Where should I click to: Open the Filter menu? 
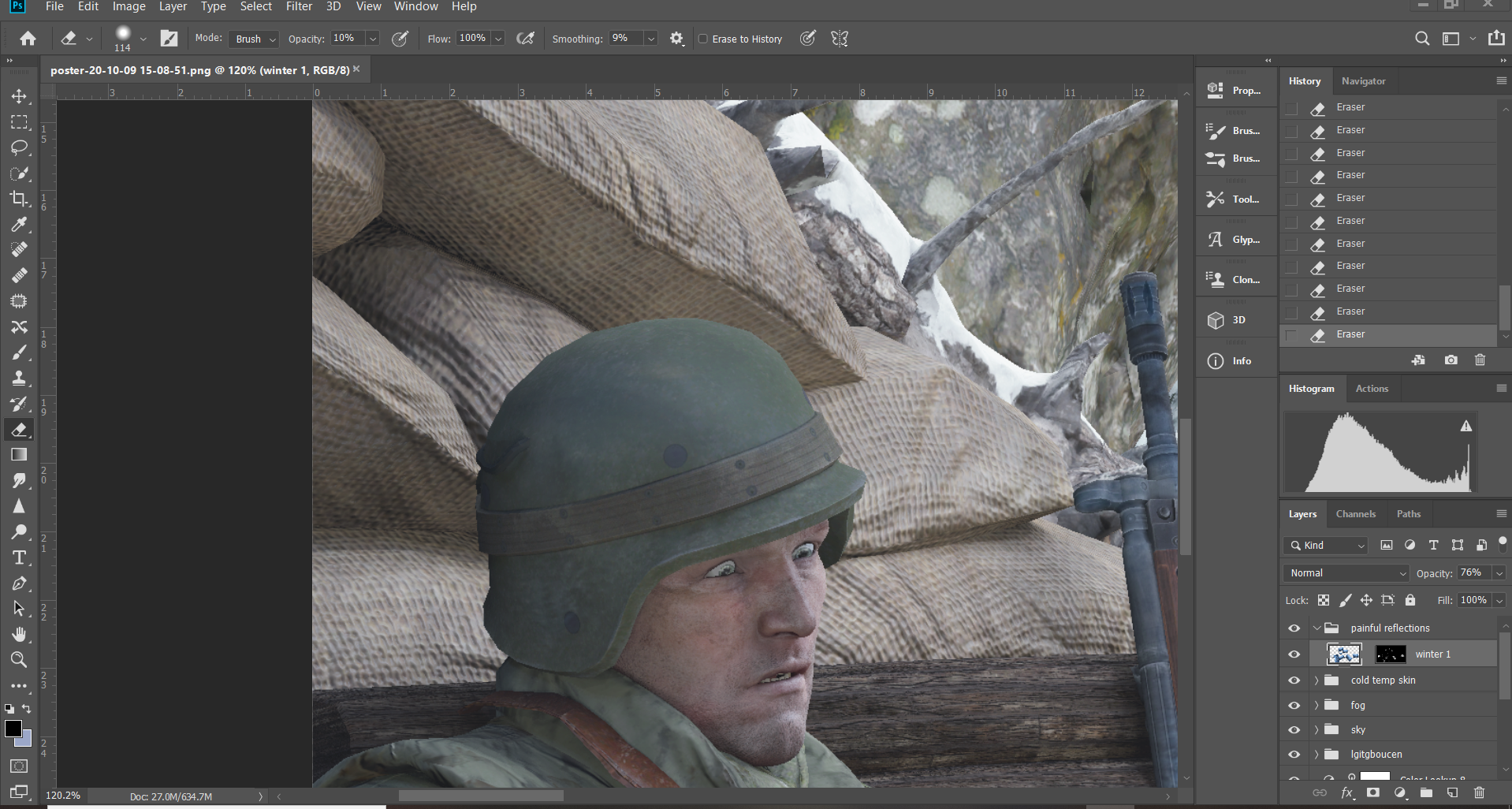point(299,6)
